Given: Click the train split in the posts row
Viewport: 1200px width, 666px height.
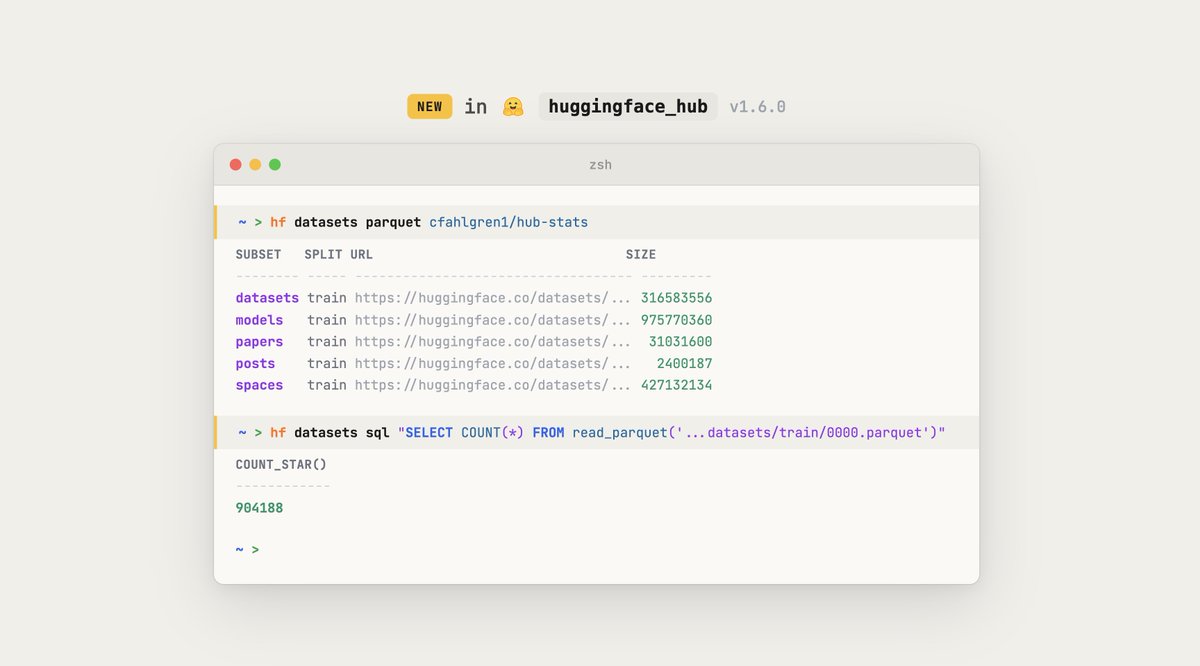Looking at the screenshot, I should pos(327,364).
